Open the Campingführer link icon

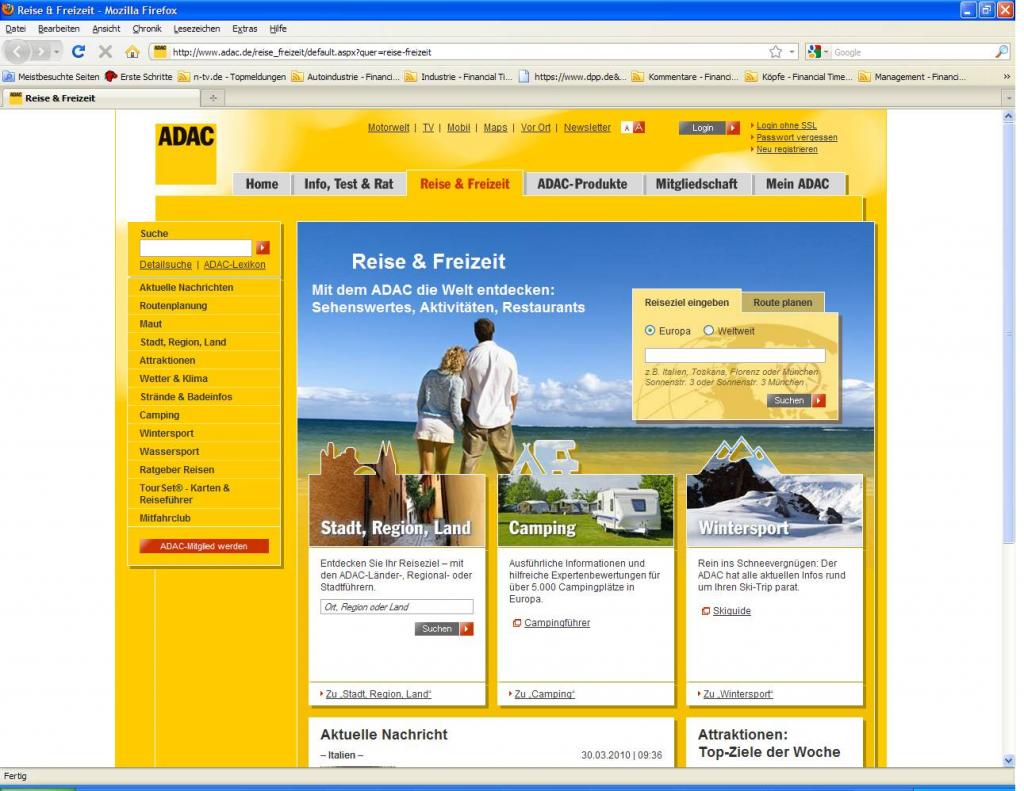[517, 623]
